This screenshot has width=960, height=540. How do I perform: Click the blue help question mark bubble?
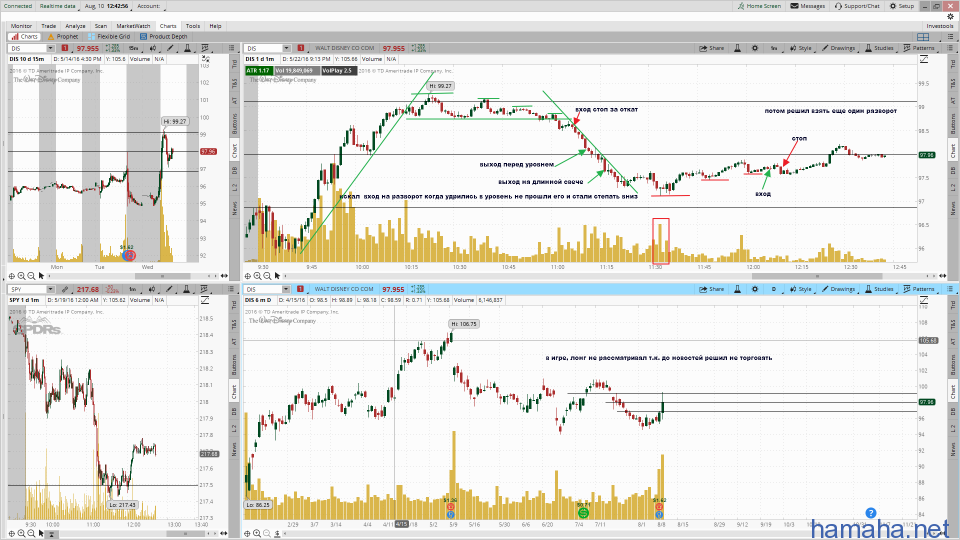(x=871, y=513)
